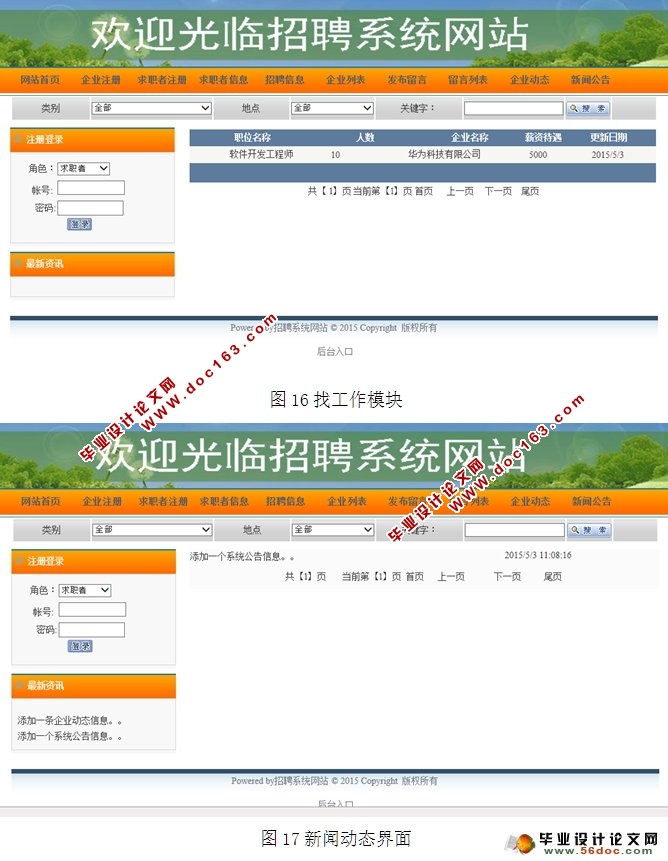Select 企业列表 in 图17 navigation bar

coord(347,501)
